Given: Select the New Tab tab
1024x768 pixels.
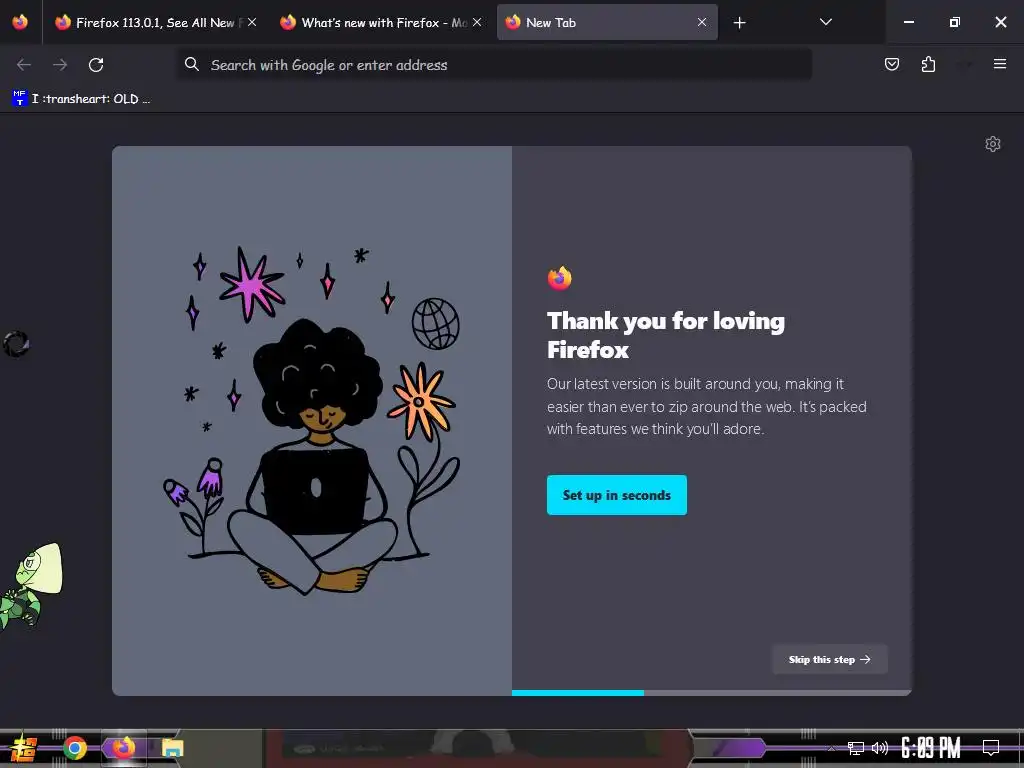Looking at the screenshot, I should [607, 22].
